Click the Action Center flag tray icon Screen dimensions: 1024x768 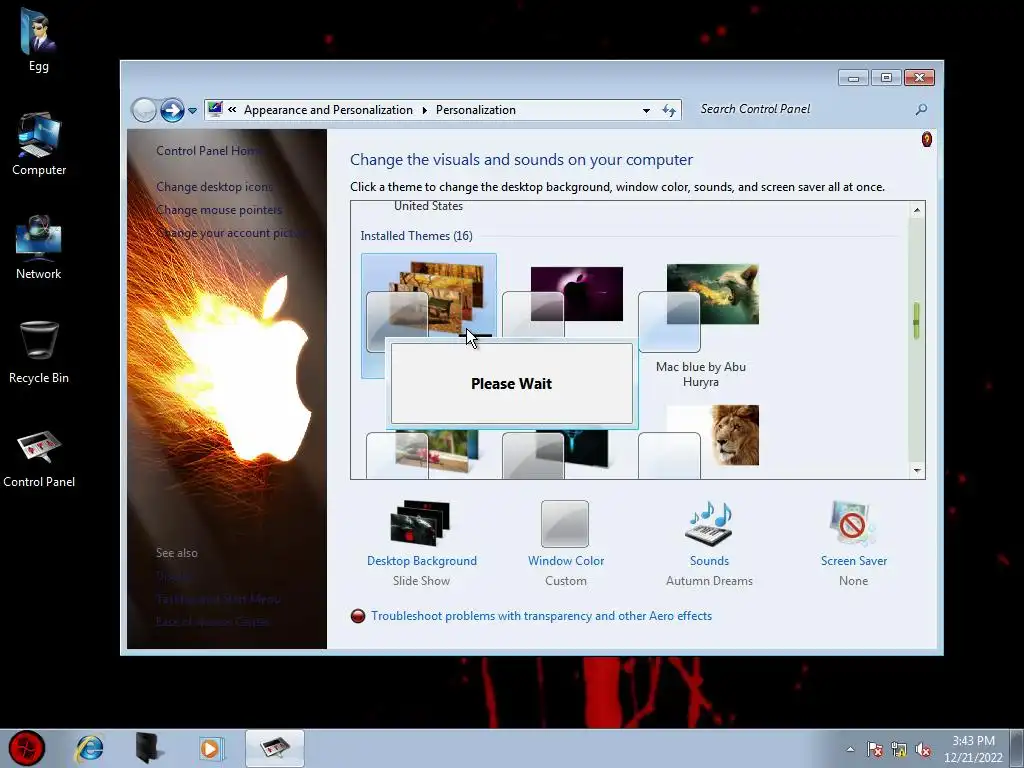click(874, 750)
